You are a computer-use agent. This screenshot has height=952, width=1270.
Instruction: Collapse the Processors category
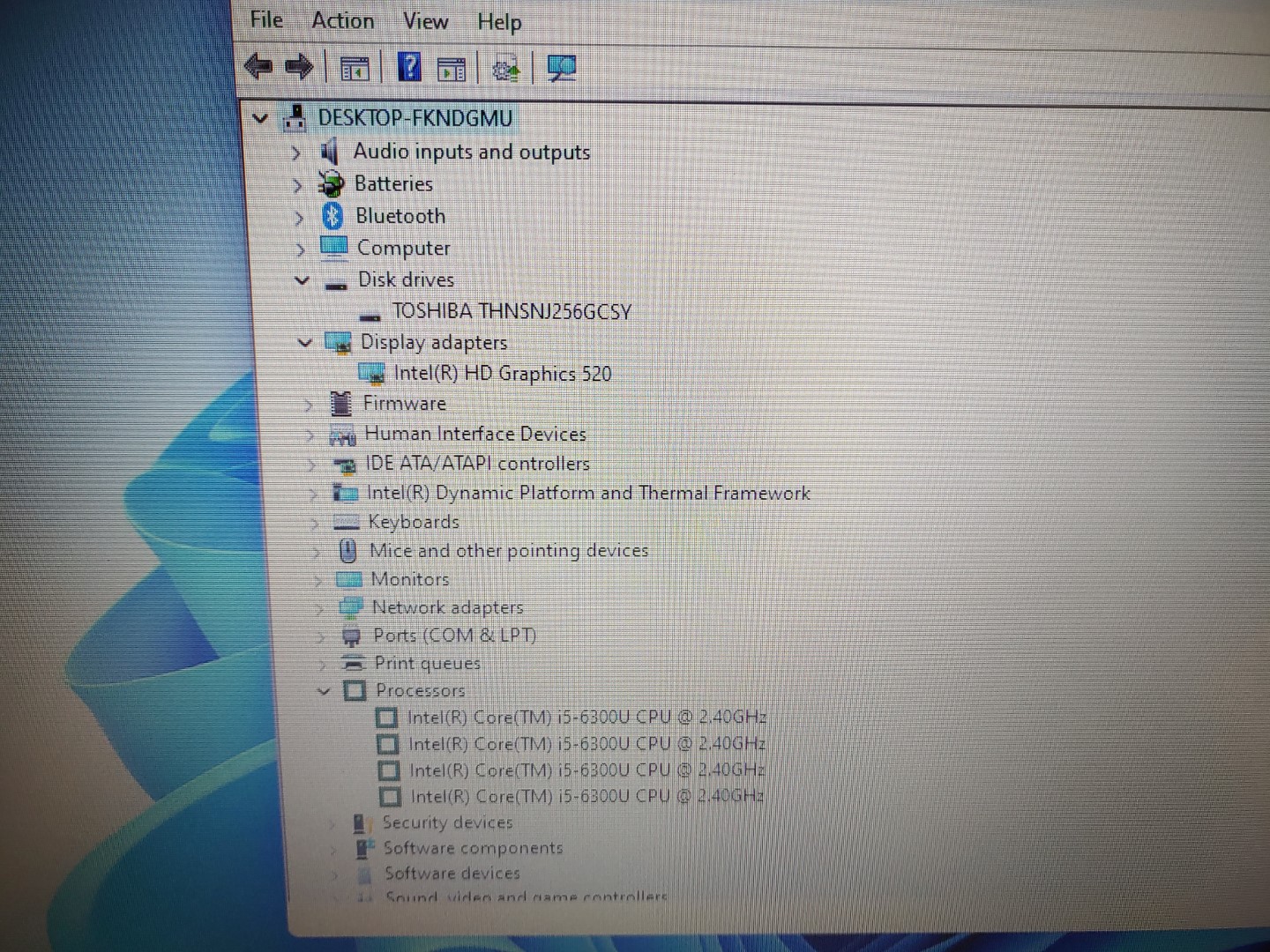click(x=324, y=691)
